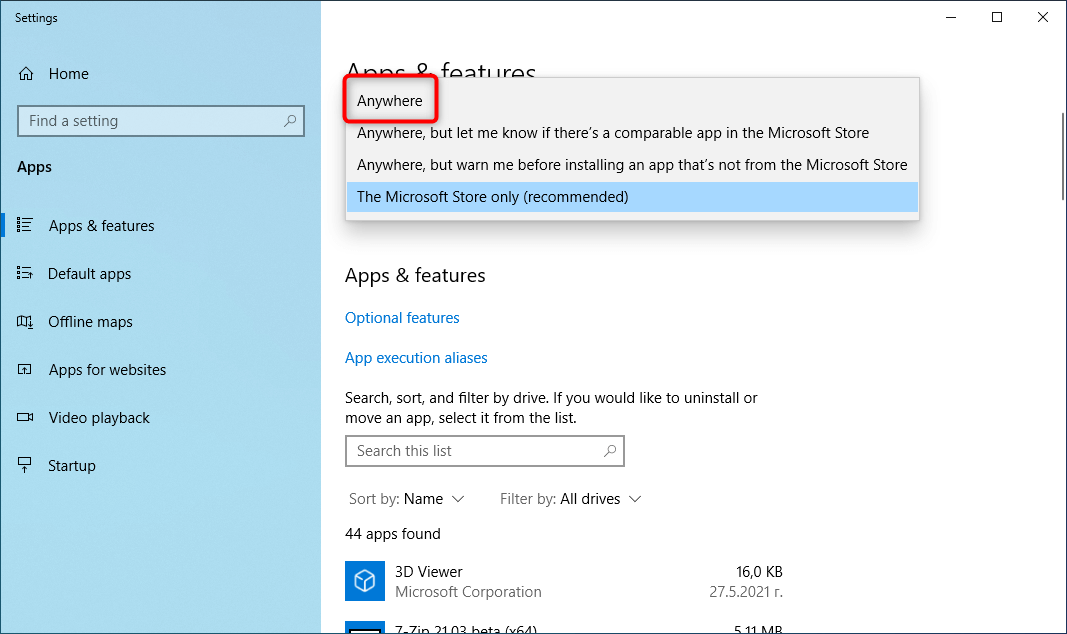This screenshot has width=1067, height=634.
Task: Click the 16,0 KB size value
Action: click(x=759, y=572)
